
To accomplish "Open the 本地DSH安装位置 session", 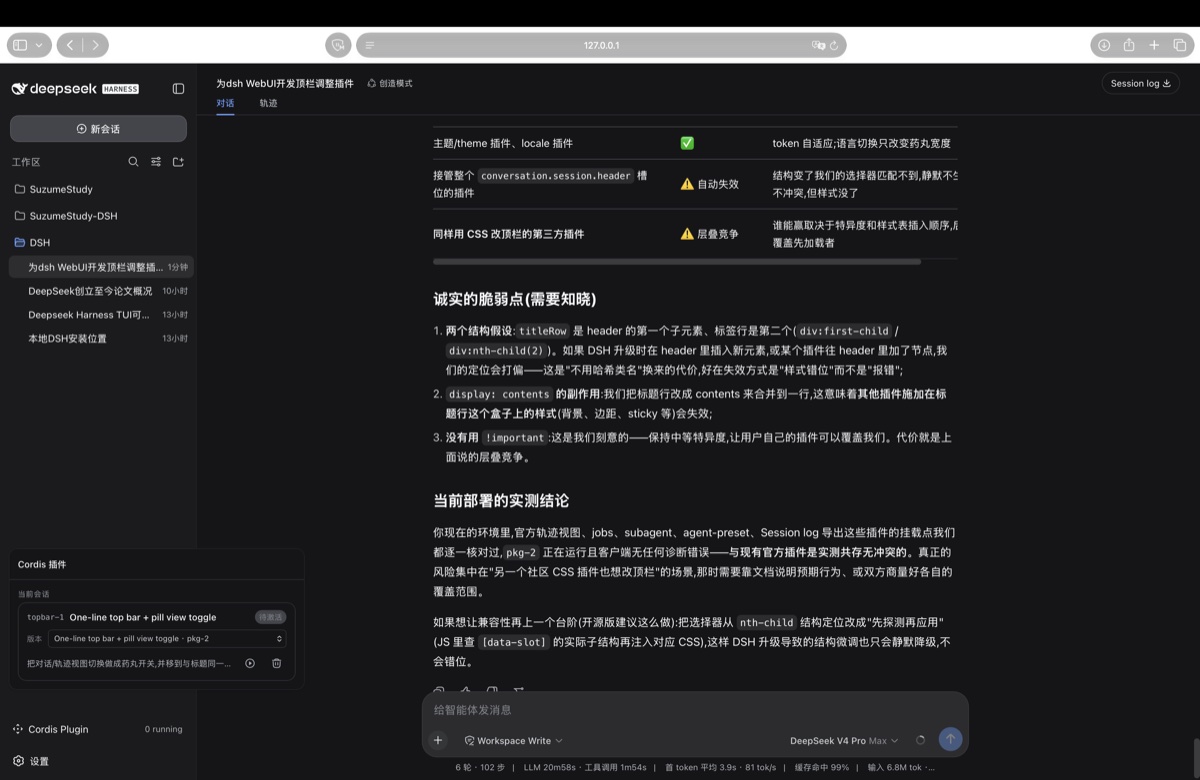I will click(x=101, y=339).
